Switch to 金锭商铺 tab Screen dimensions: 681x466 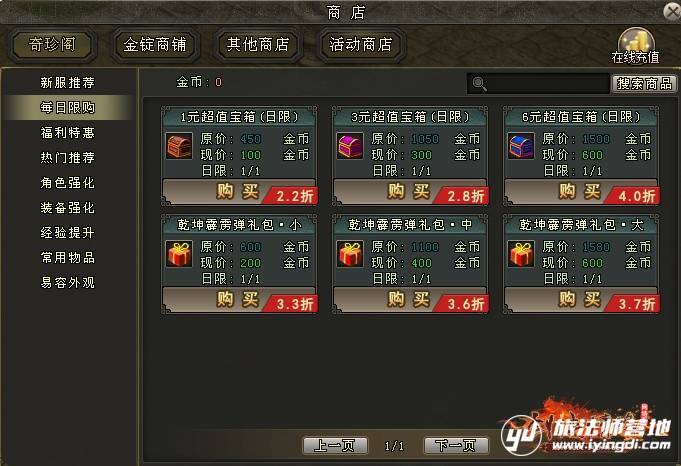155,45
